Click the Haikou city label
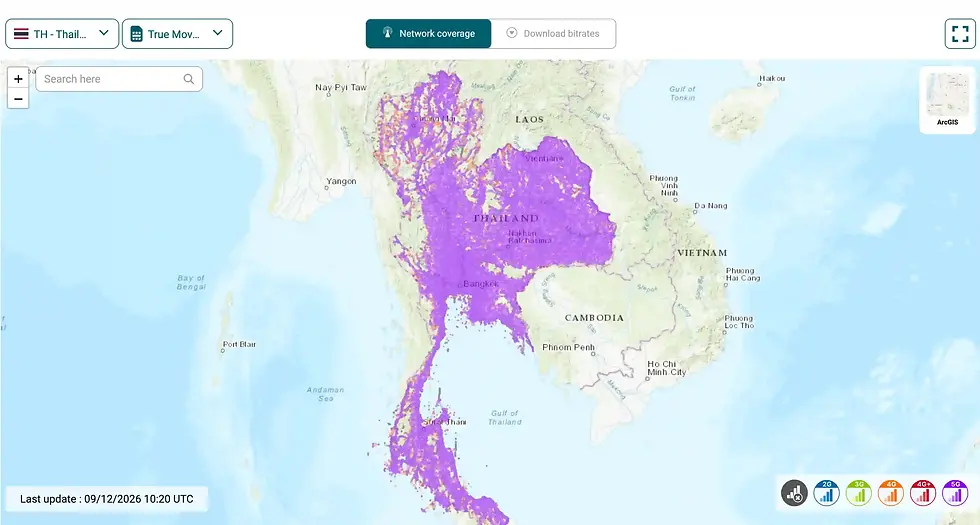 click(x=772, y=78)
